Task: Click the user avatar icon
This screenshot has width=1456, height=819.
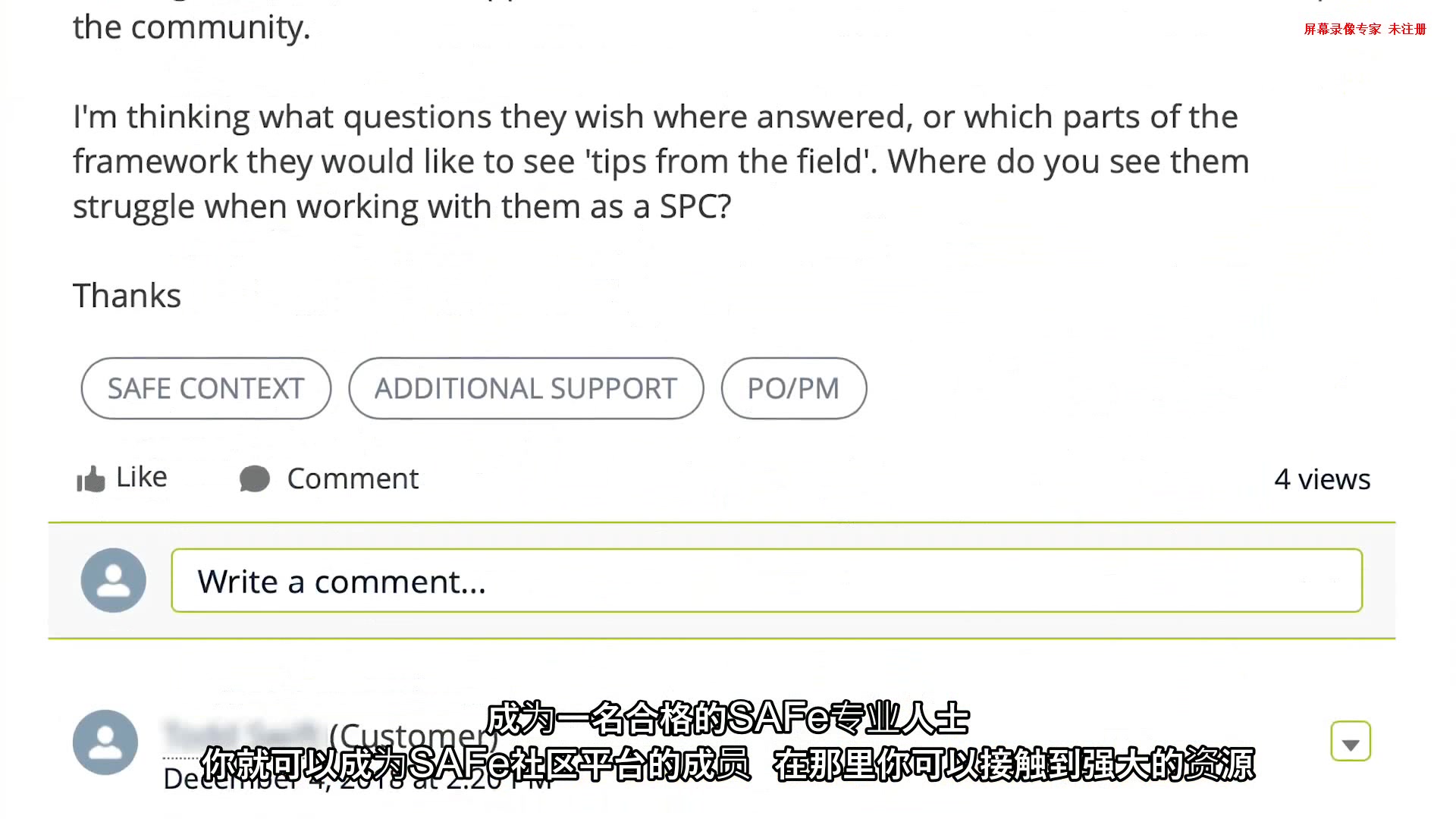Action: click(x=113, y=580)
